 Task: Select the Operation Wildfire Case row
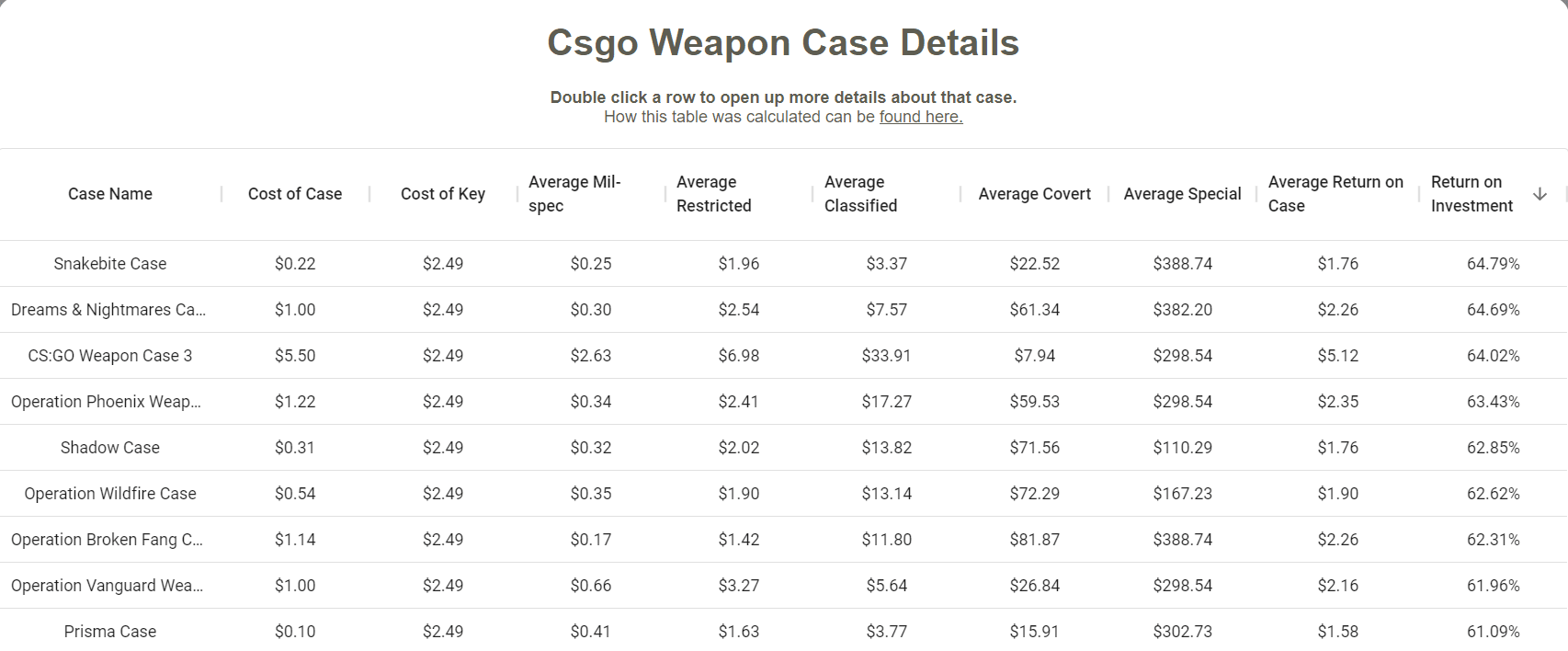coord(784,494)
